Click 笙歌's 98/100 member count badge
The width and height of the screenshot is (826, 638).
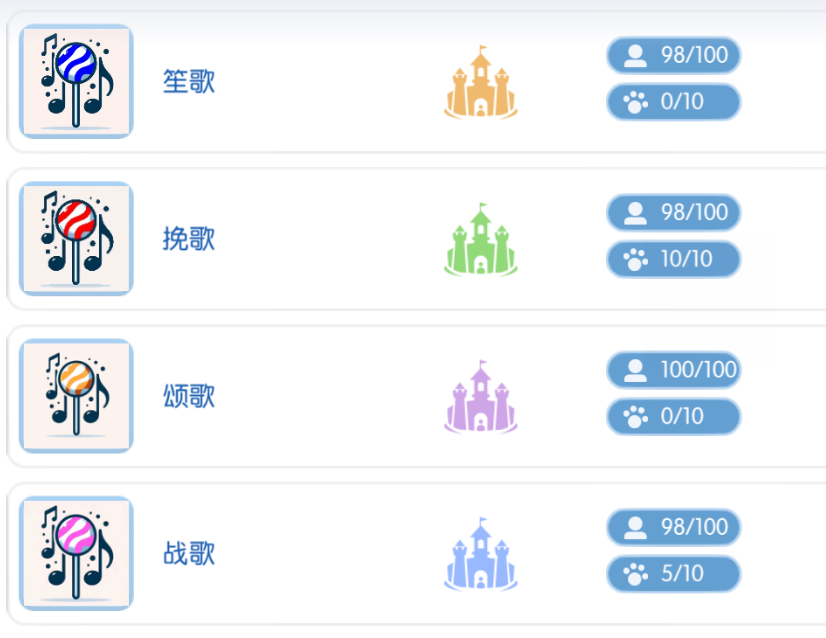point(673,55)
